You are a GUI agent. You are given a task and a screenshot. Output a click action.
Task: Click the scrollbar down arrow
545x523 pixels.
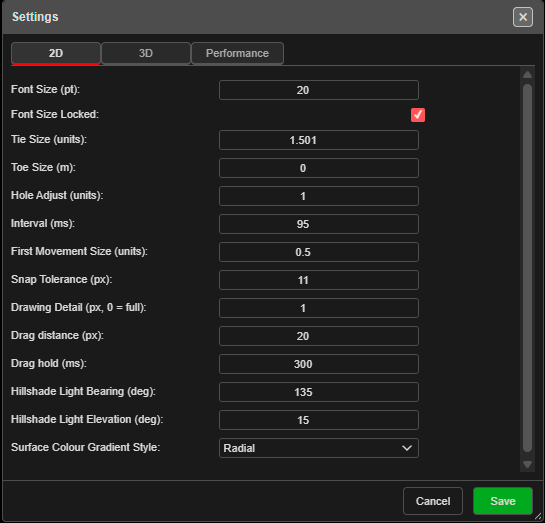click(527, 465)
